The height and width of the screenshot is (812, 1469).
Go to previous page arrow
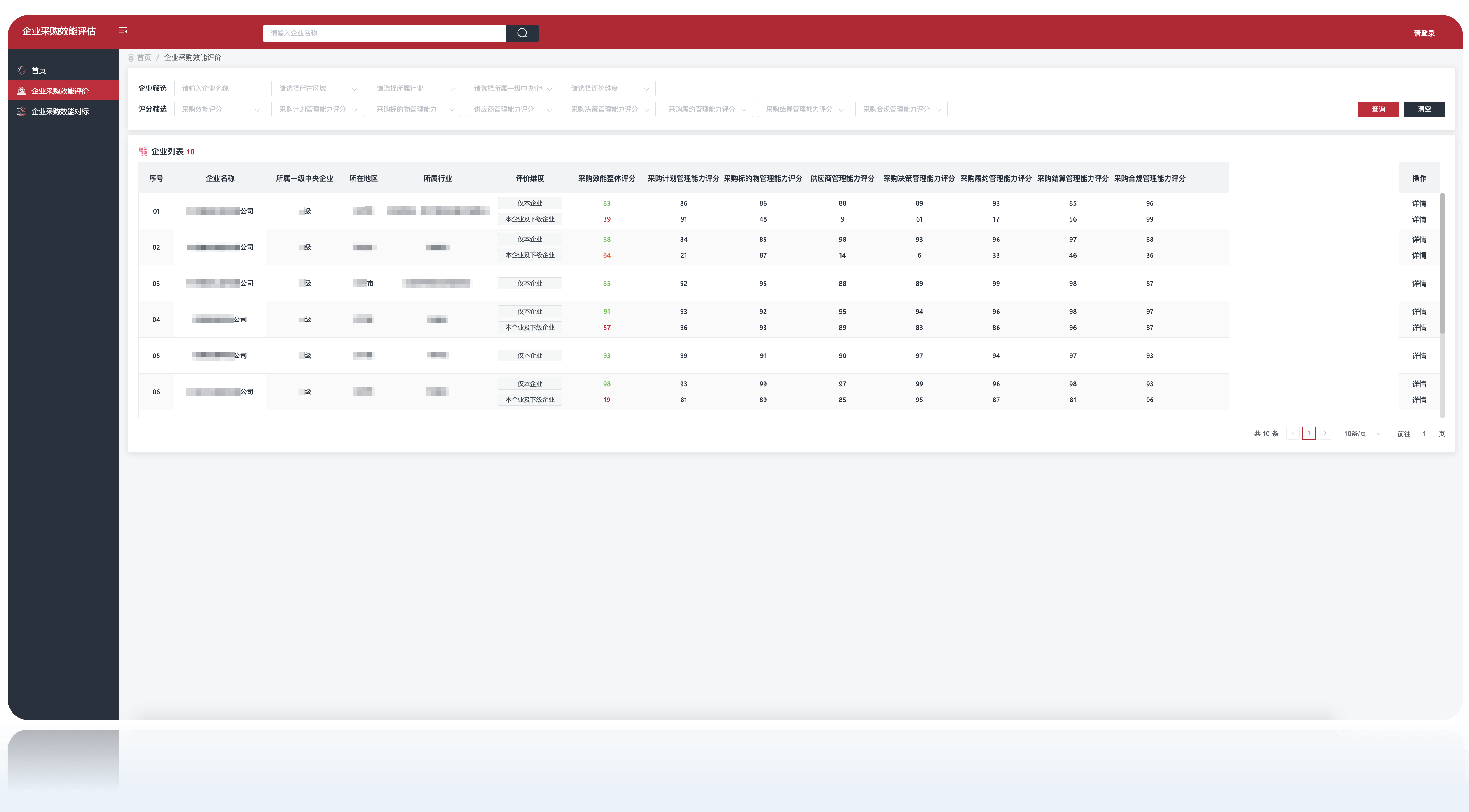(1293, 433)
